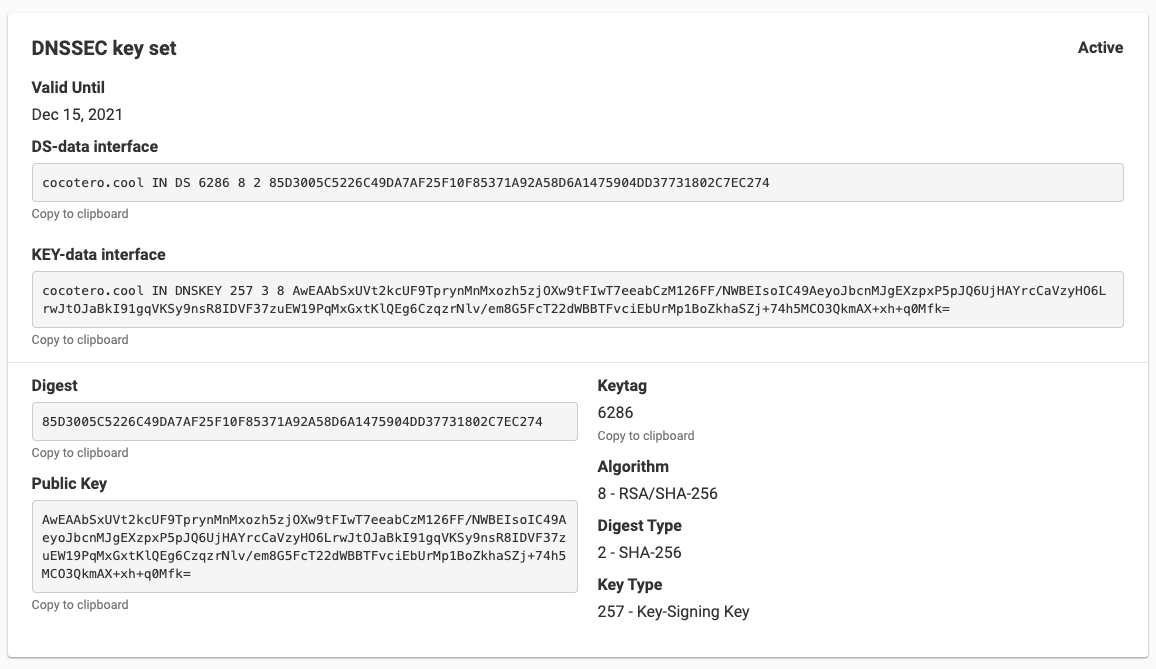Viewport: 1156px width, 669px height.
Task: Copy the Public Key to clipboard
Action: pos(80,604)
